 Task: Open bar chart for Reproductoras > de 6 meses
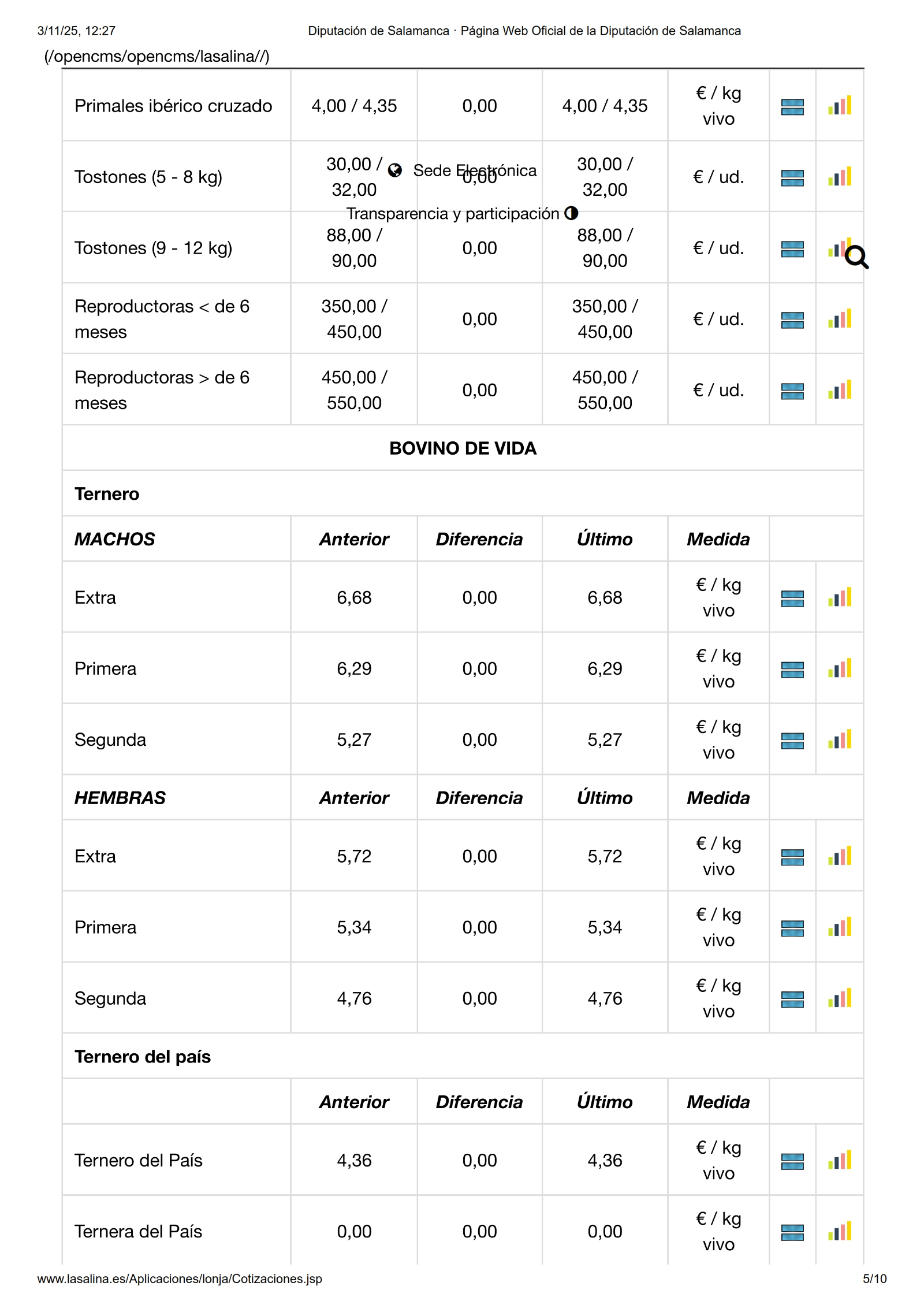coord(839,391)
